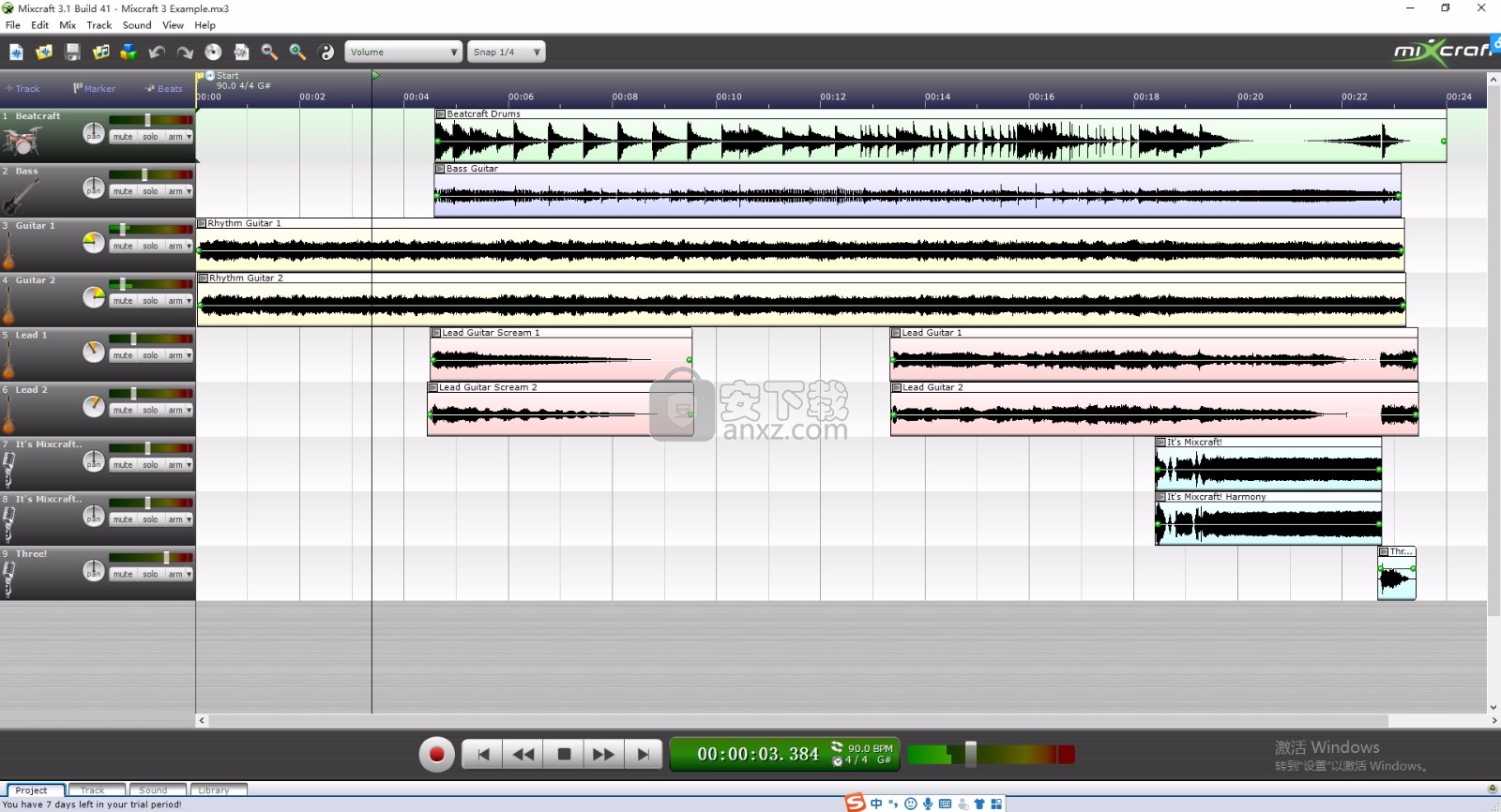Screen dimensions: 1501x812
Task: Click the microphone icon in IME bar
Action: [x=928, y=804]
